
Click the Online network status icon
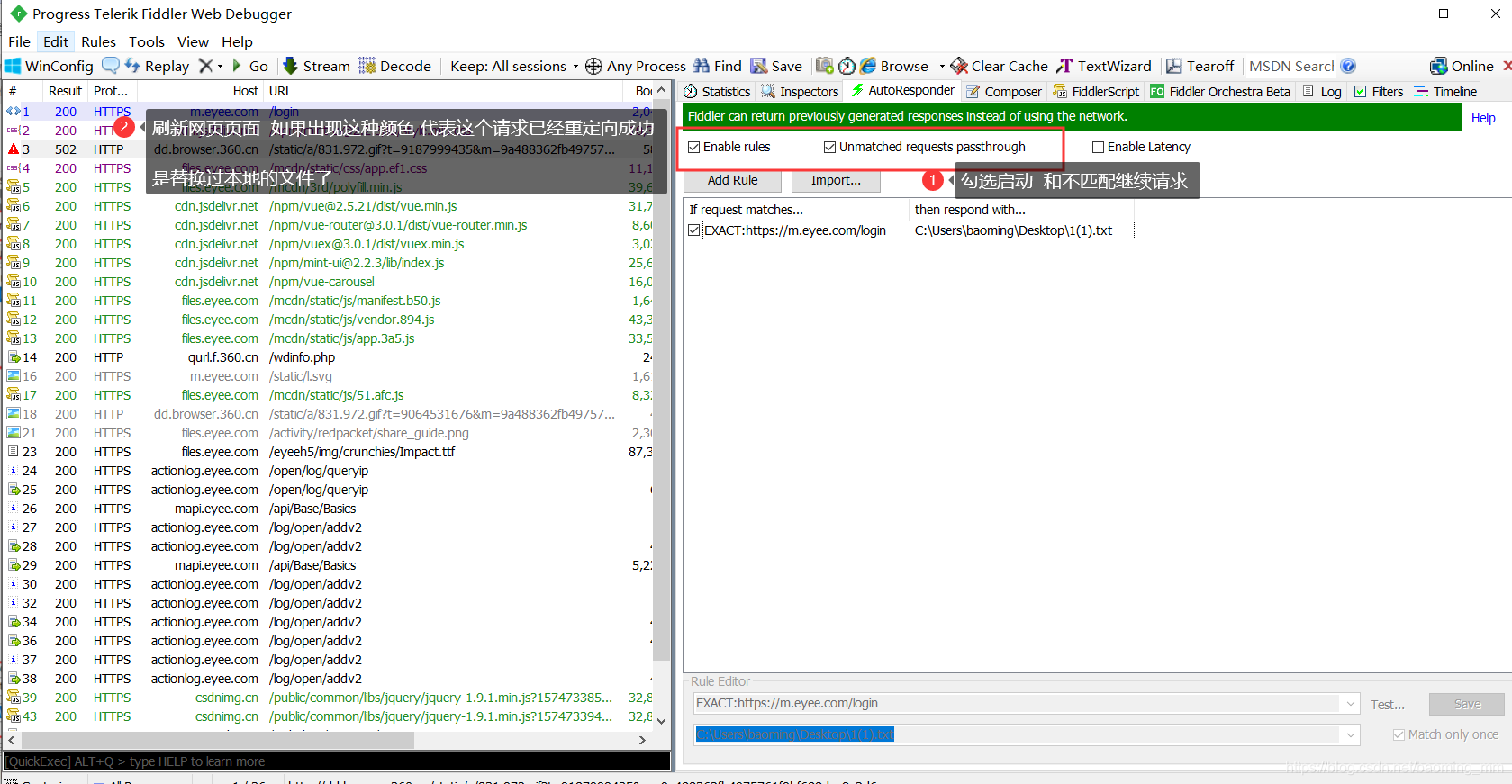point(1439,66)
